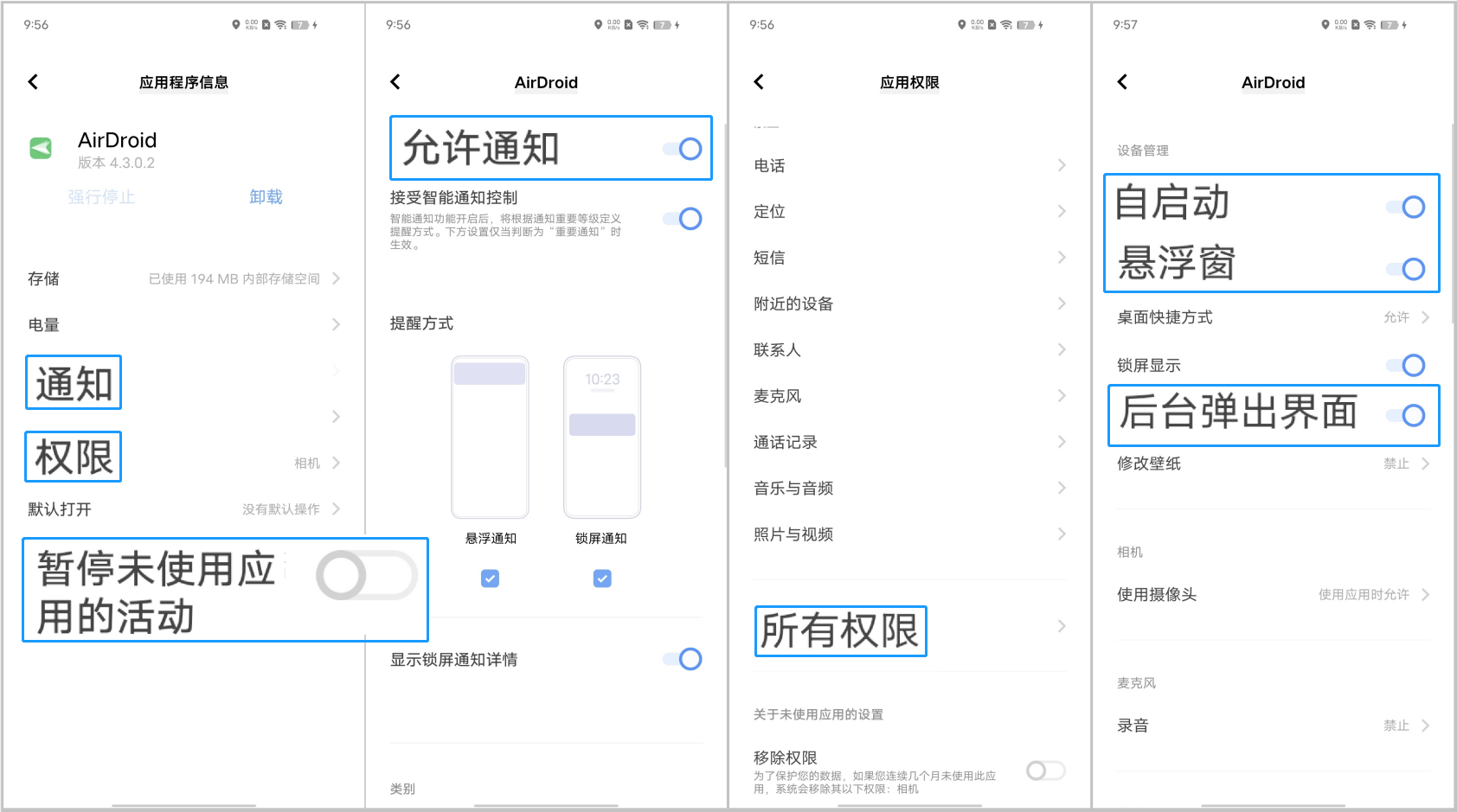Viewport: 1457px width, 812px height.
Task: Open 电量 battery settings
Action: [x=183, y=325]
